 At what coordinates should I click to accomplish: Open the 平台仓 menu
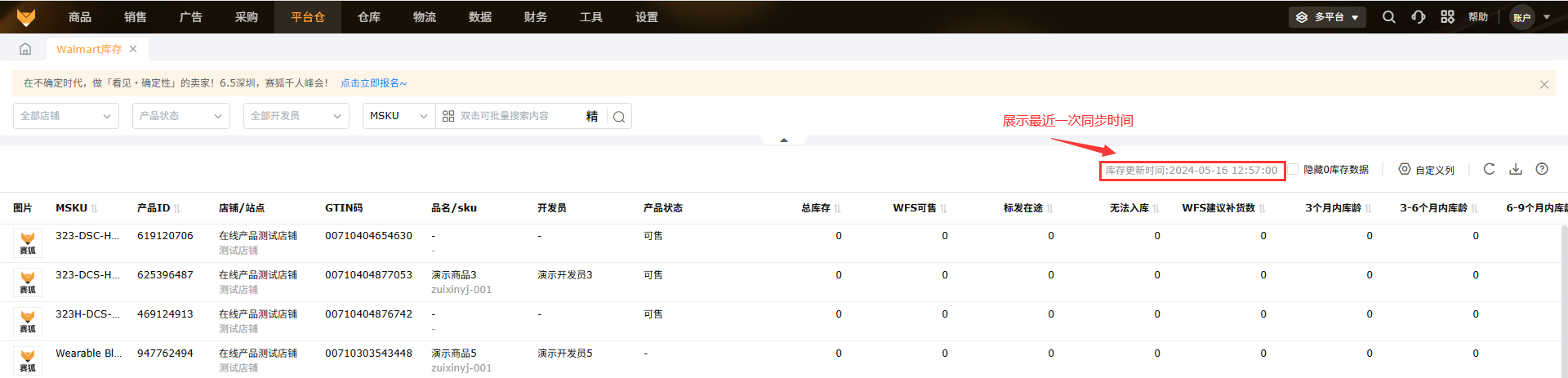click(308, 17)
